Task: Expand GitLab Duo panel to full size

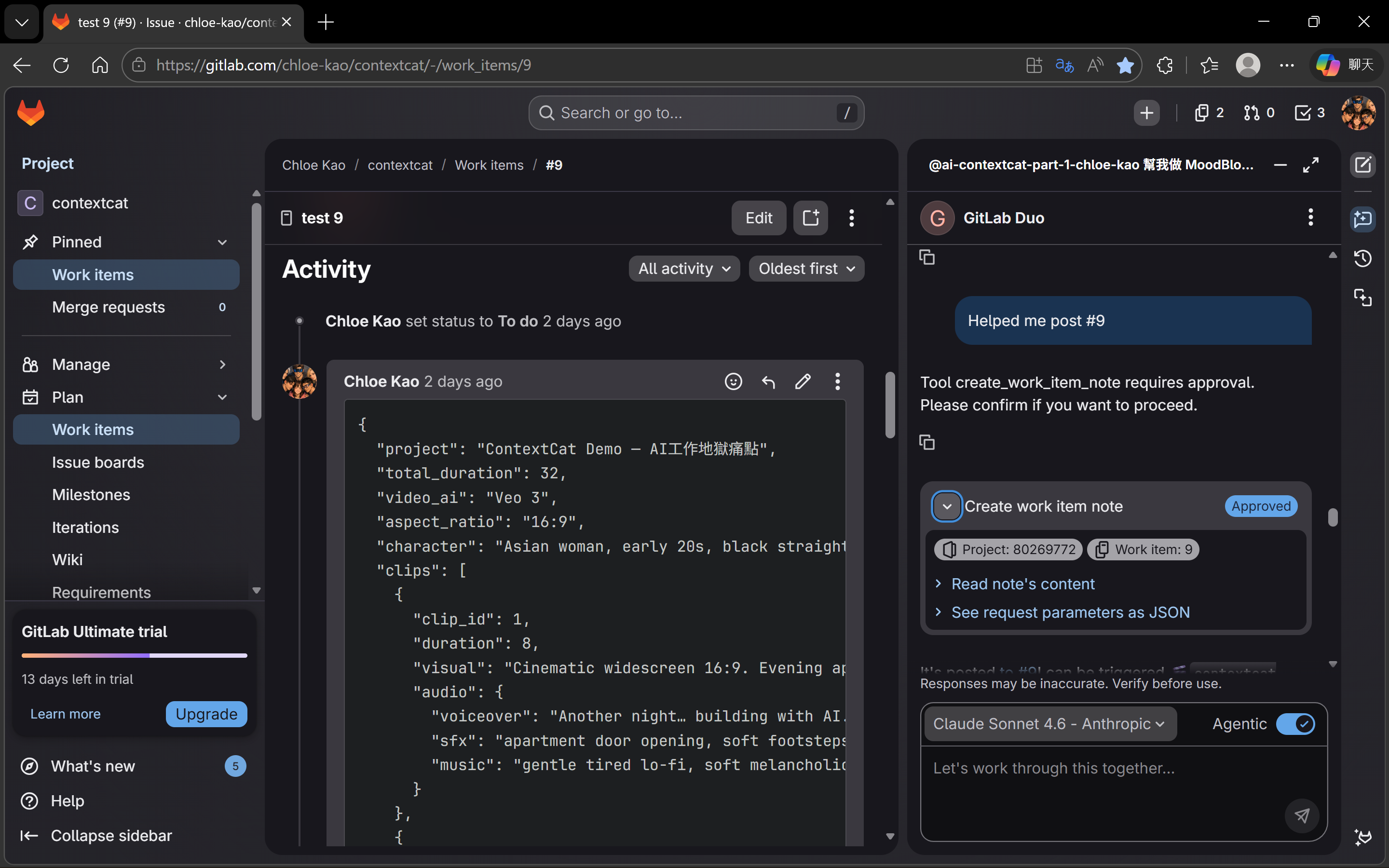Action: [1310, 165]
